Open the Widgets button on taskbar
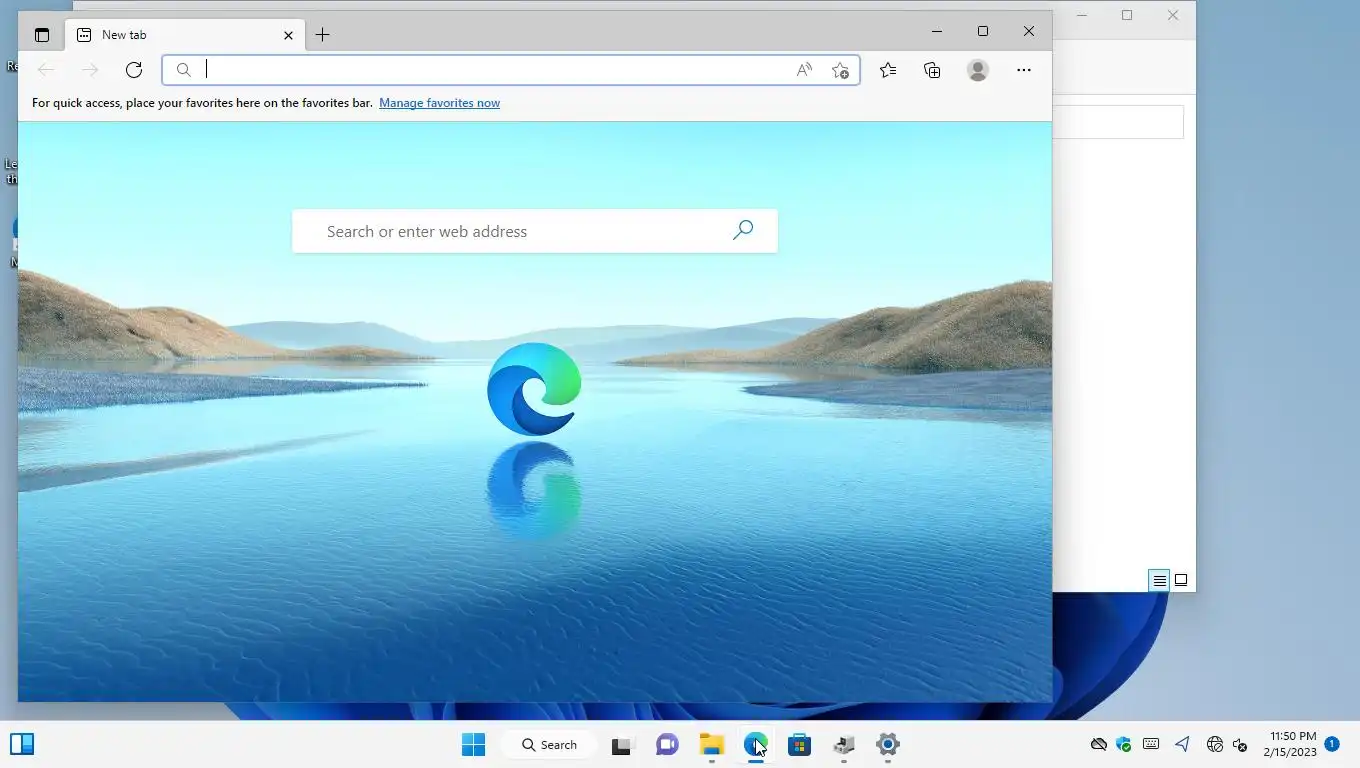 coord(22,744)
